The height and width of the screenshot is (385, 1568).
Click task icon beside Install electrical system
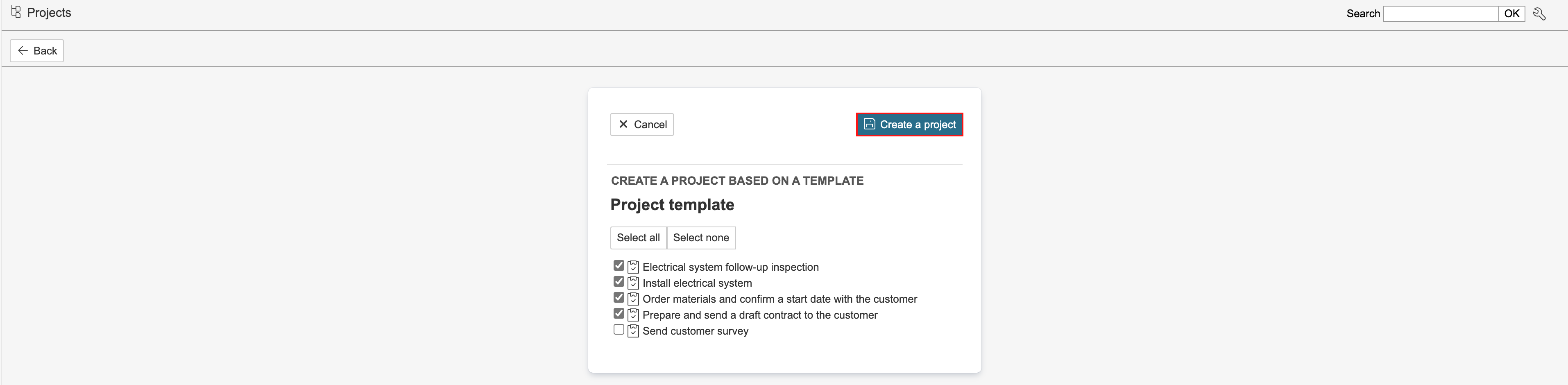633,283
